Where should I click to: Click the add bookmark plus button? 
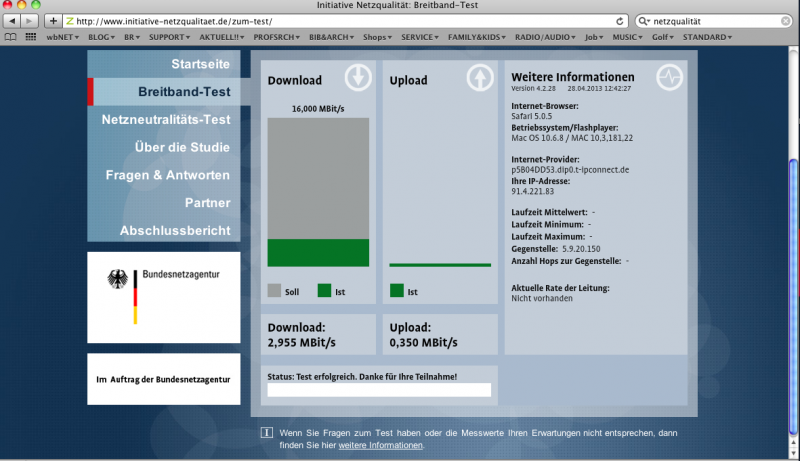click(53, 20)
